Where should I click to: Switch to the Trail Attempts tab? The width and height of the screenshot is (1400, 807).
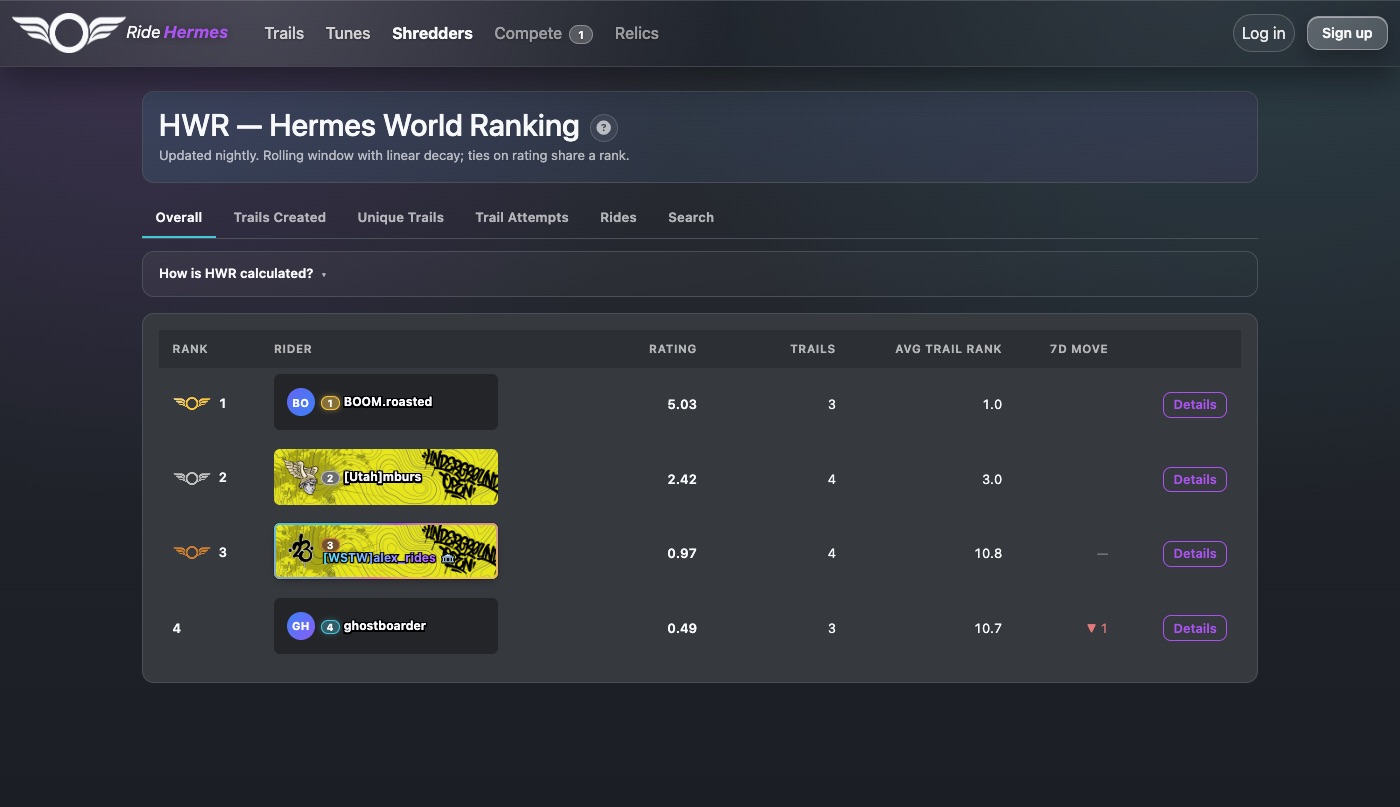point(522,217)
